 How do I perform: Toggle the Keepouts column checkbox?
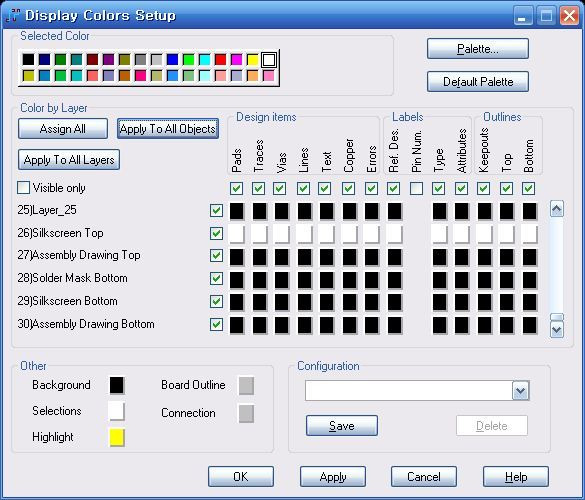click(x=484, y=188)
